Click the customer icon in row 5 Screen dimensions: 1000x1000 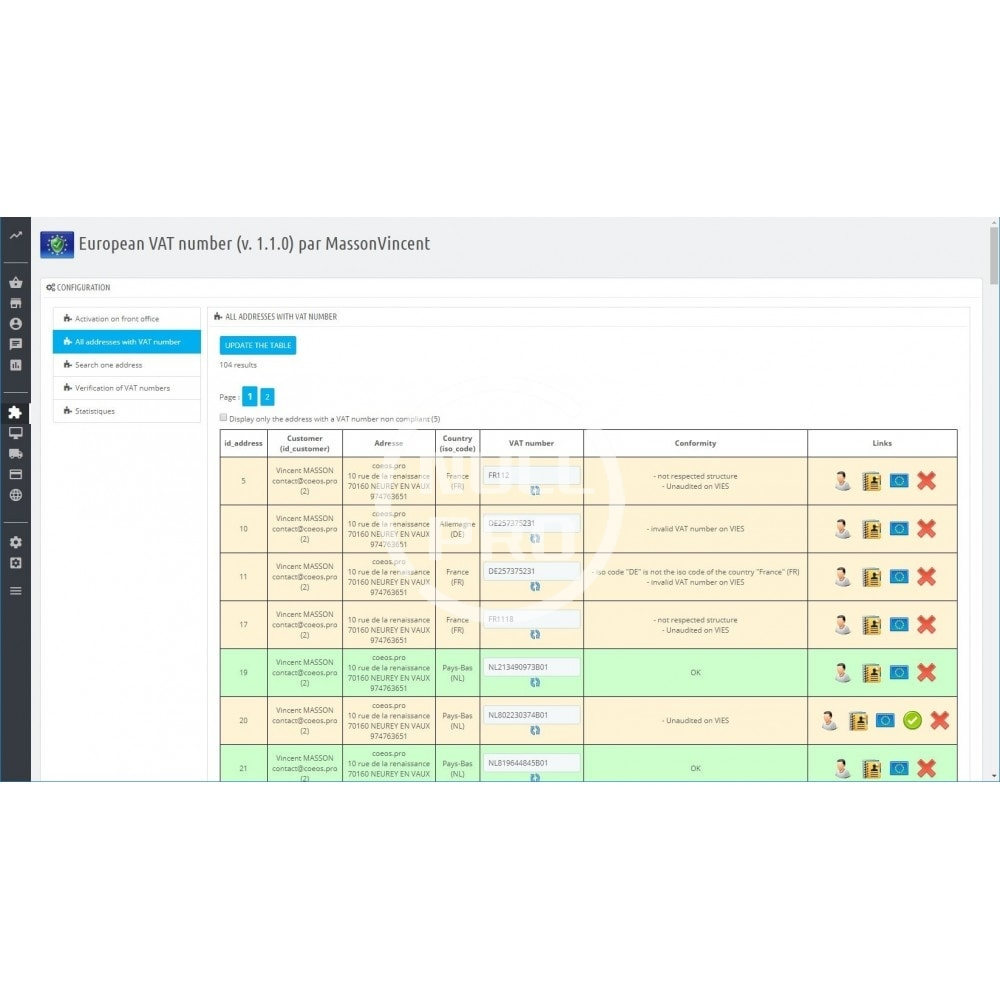click(x=843, y=481)
